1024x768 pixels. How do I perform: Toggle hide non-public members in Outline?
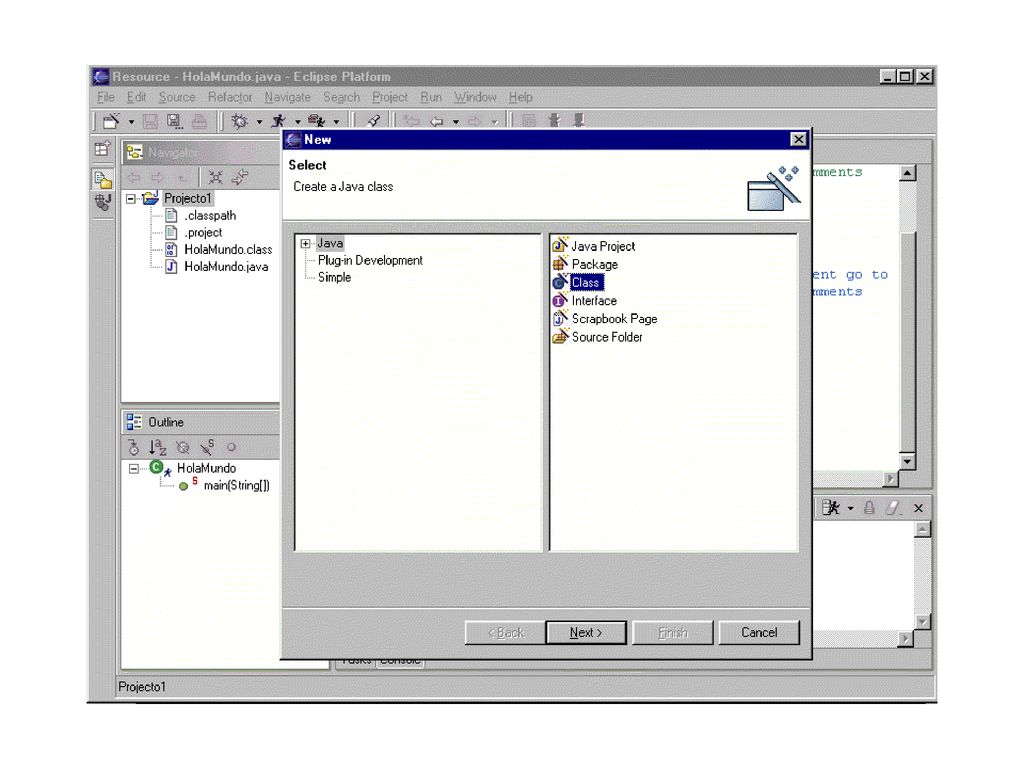(x=231, y=447)
